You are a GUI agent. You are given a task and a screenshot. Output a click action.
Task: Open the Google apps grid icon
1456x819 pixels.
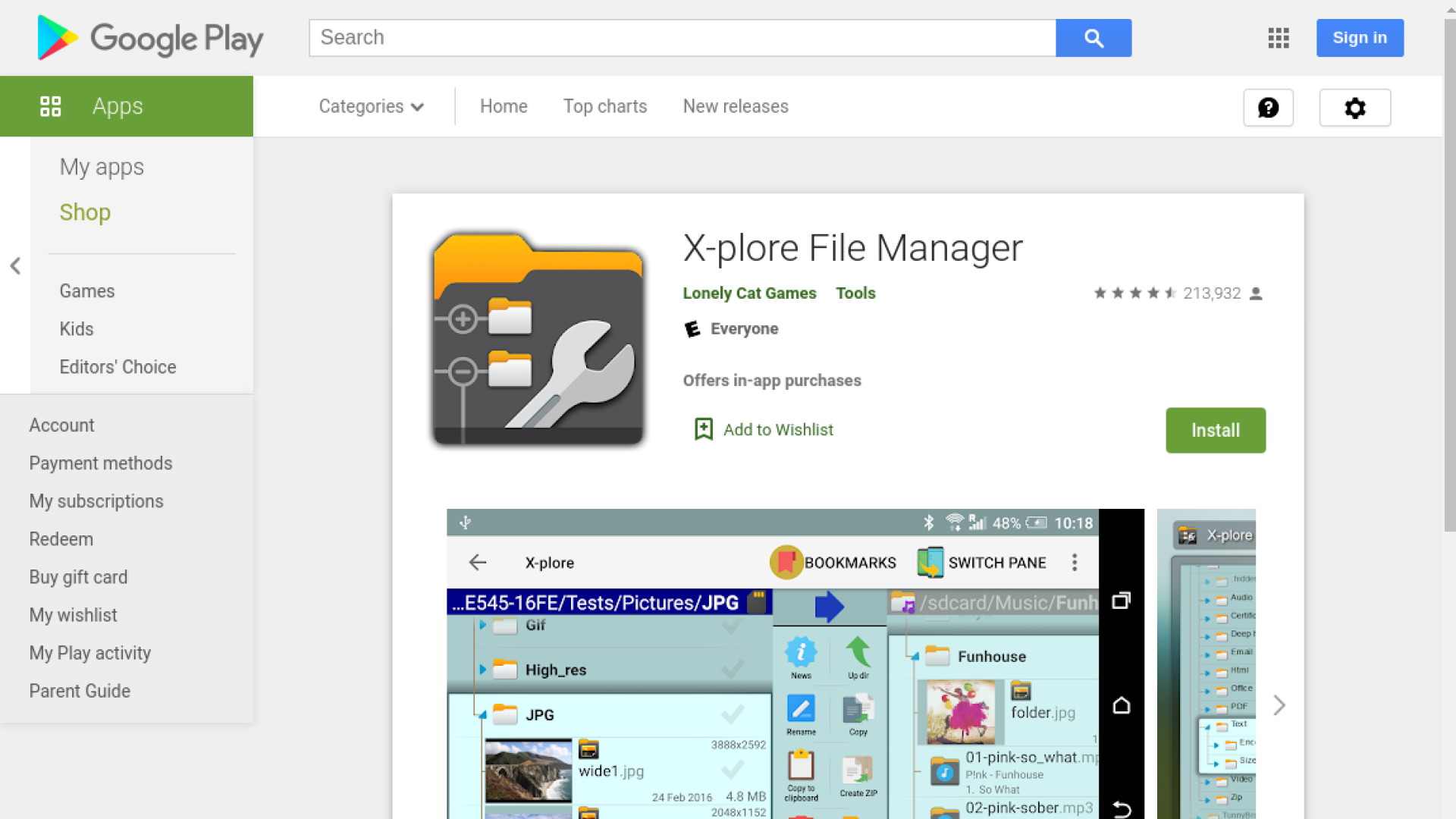pyautogui.click(x=1278, y=38)
